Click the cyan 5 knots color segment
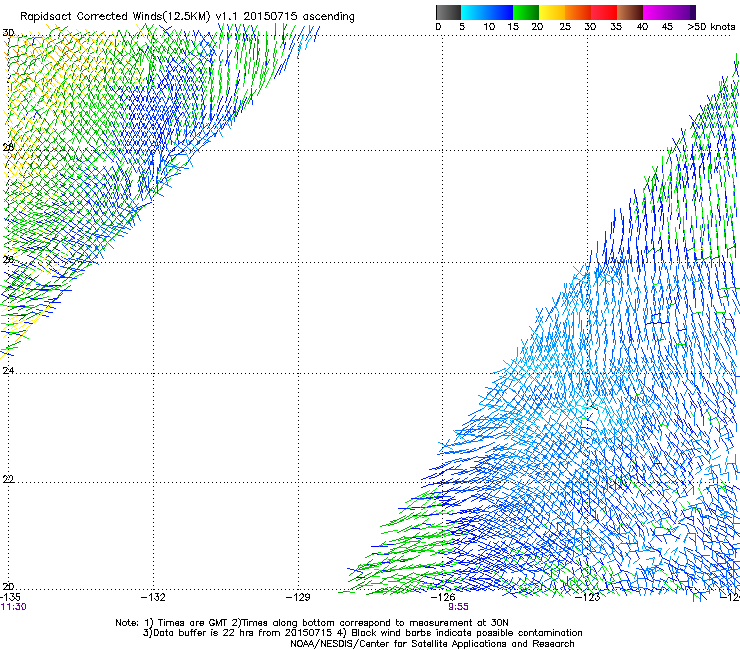Viewport: 740px width, 650px height. tap(474, 12)
